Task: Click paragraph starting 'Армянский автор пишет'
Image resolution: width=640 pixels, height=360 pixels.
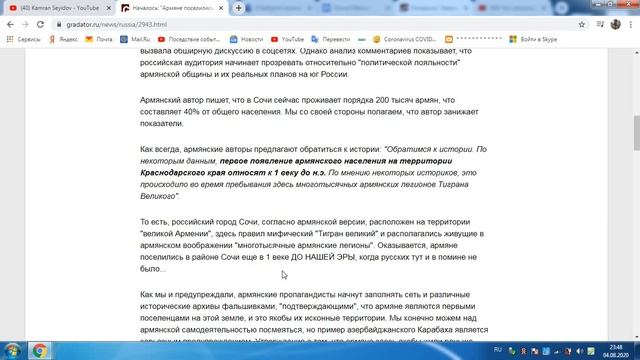Action: 309,112
